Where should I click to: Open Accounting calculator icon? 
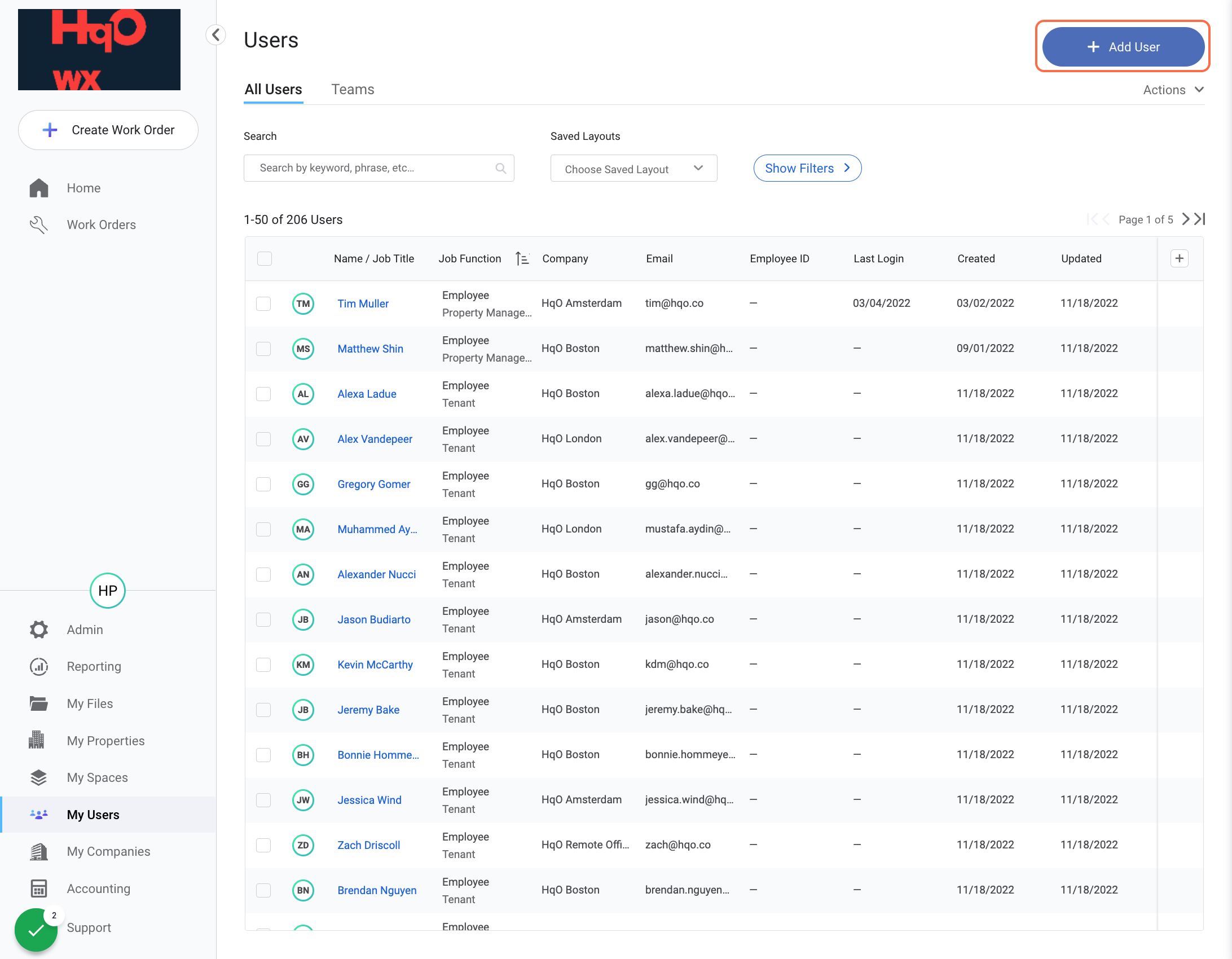[39, 888]
